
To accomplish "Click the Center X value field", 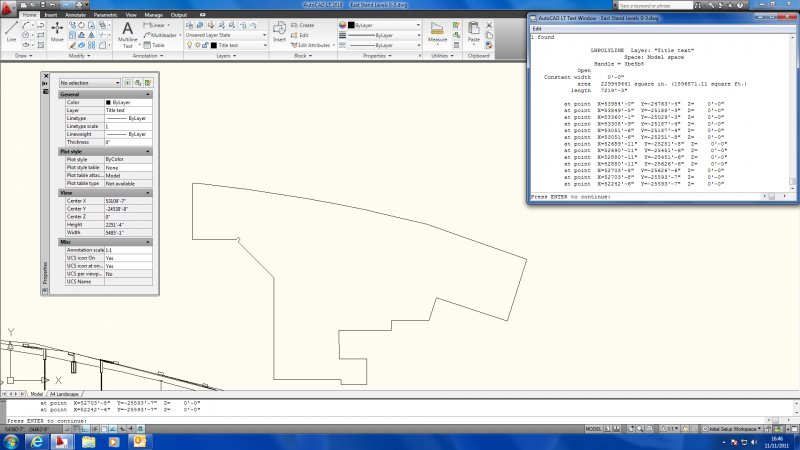I will pos(128,201).
